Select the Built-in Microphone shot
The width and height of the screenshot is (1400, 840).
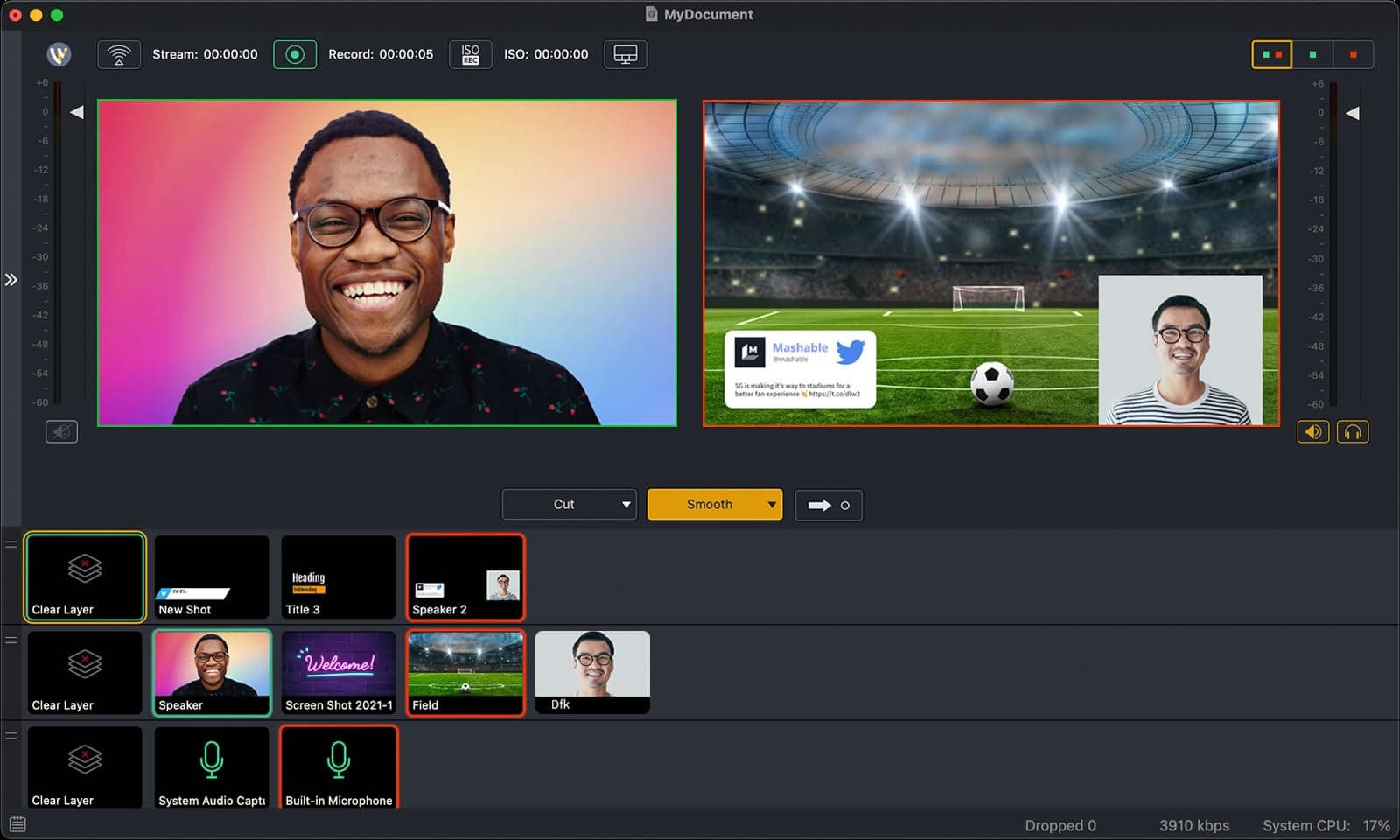pyautogui.click(x=339, y=767)
